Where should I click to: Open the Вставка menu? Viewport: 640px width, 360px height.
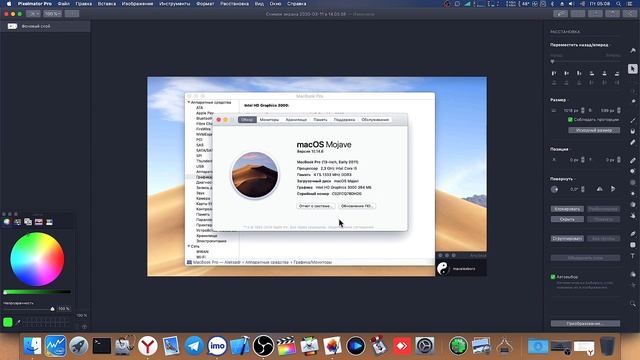(107, 4)
